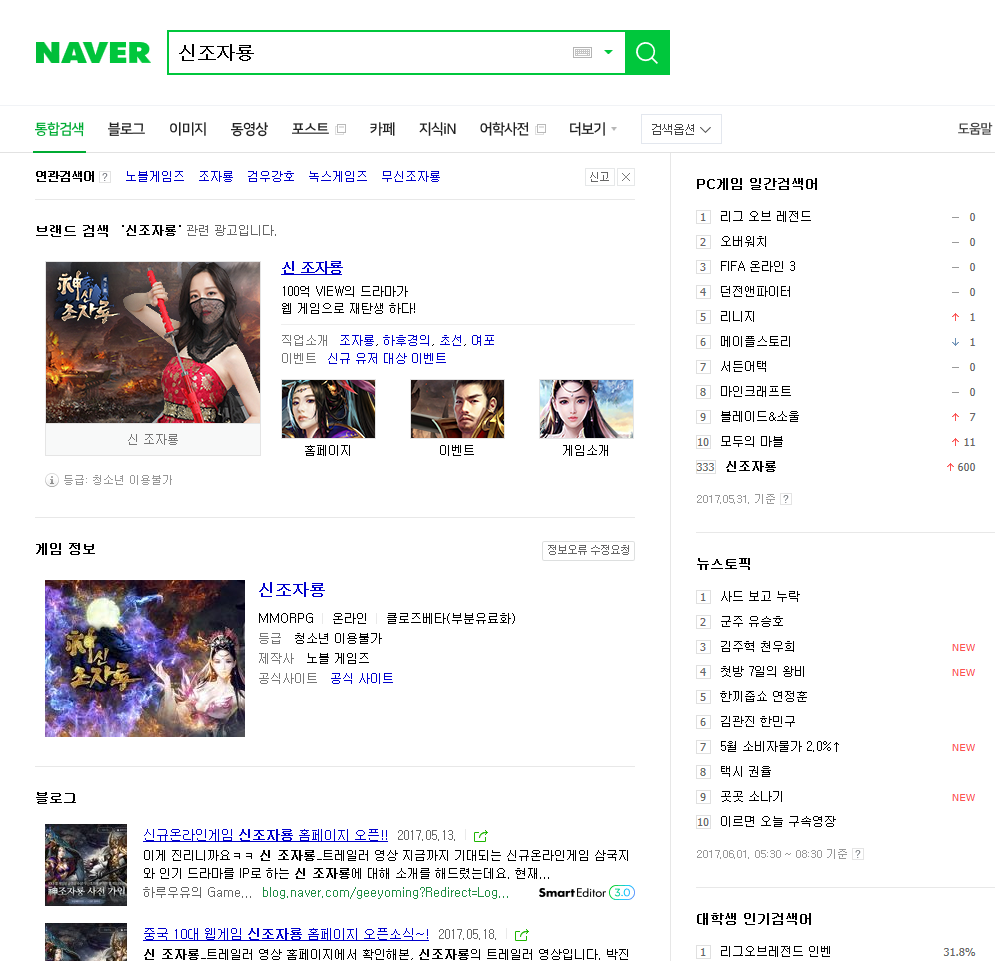Click news topic 5월 소비자물가 2.0%↑
The width and height of the screenshot is (995, 961).
point(781,747)
